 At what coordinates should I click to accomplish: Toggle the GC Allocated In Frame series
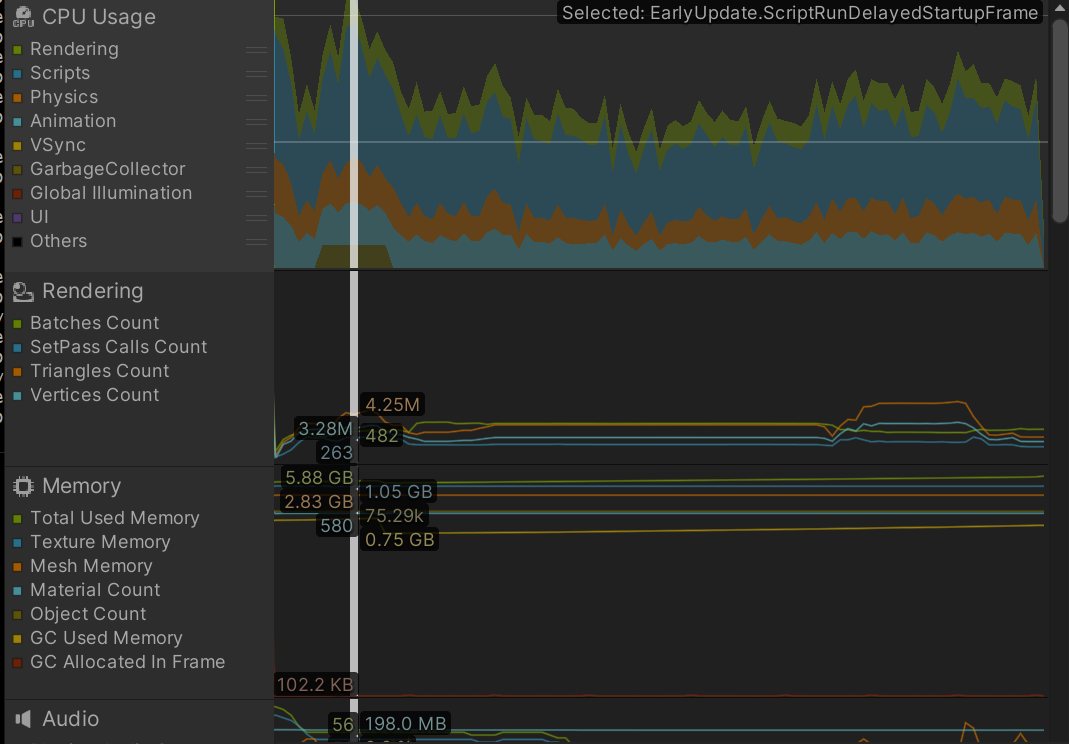(x=18, y=663)
